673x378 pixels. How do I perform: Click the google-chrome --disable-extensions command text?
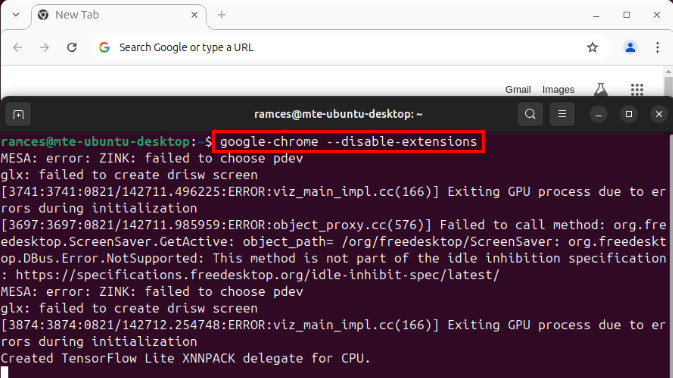pos(349,142)
